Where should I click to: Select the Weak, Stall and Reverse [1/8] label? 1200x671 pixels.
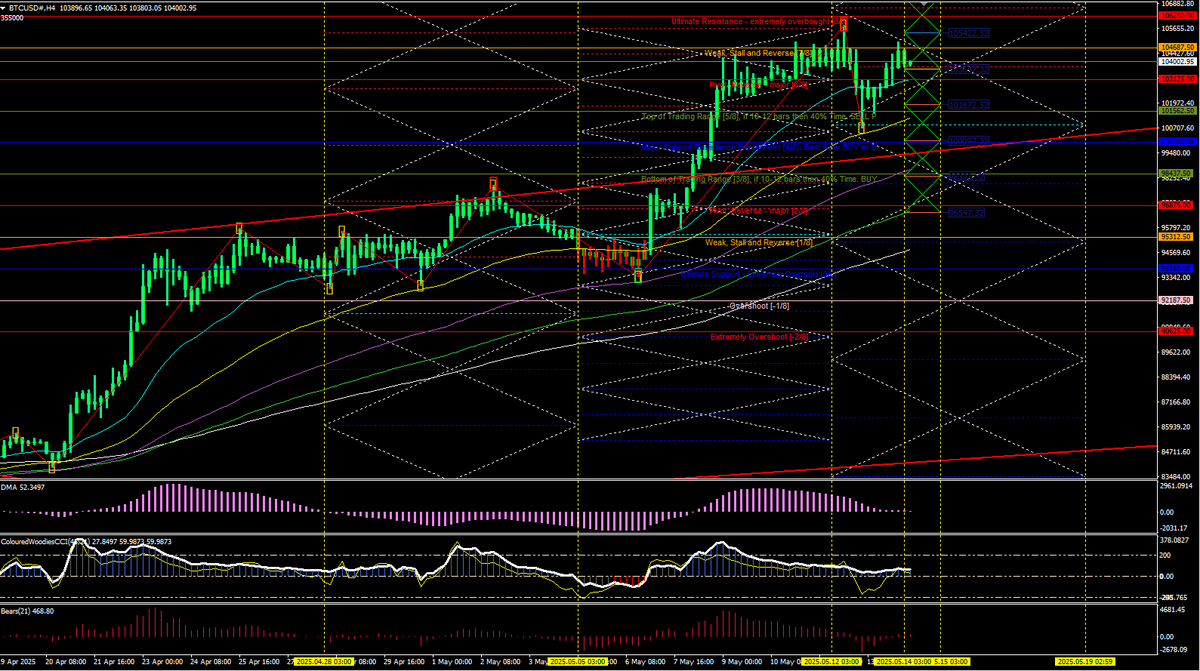pyautogui.click(x=758, y=242)
